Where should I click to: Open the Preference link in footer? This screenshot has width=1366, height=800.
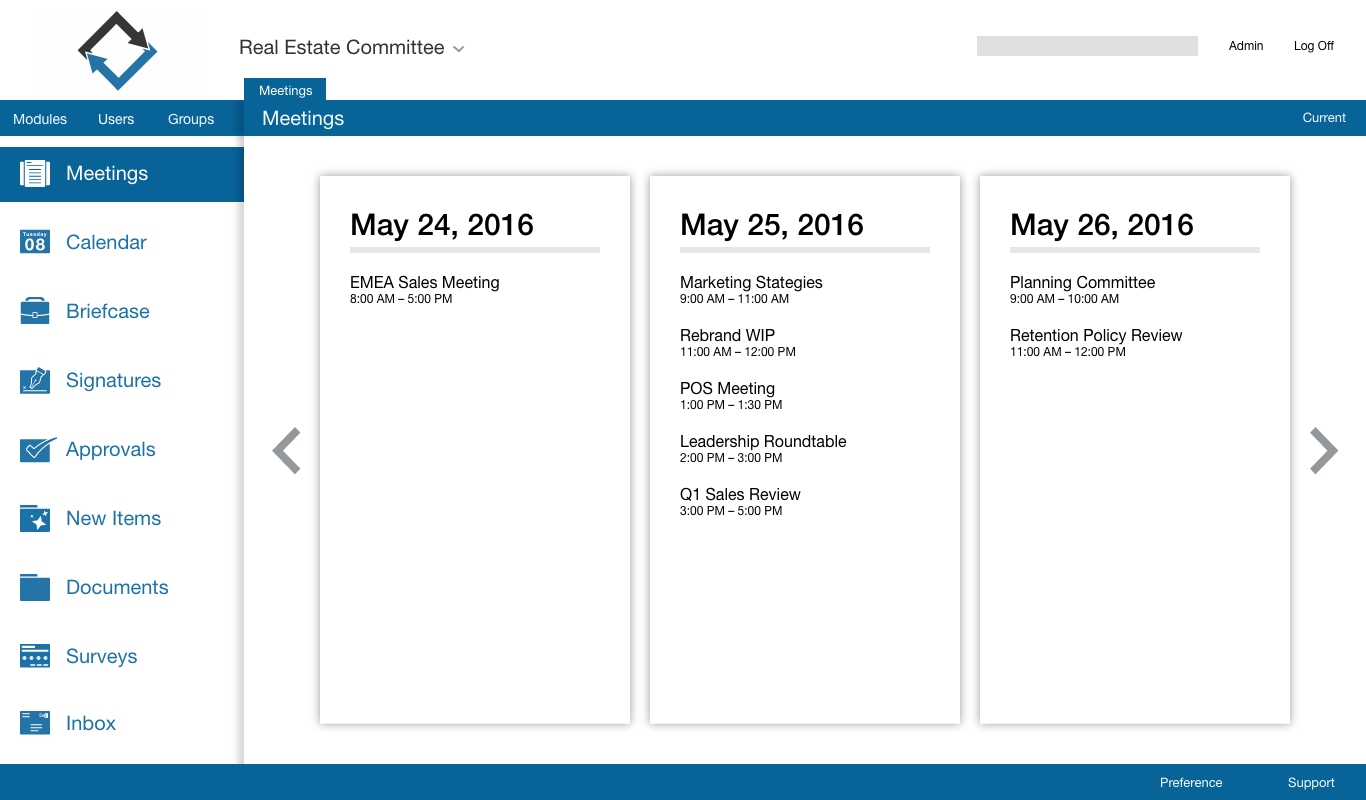click(x=1191, y=783)
